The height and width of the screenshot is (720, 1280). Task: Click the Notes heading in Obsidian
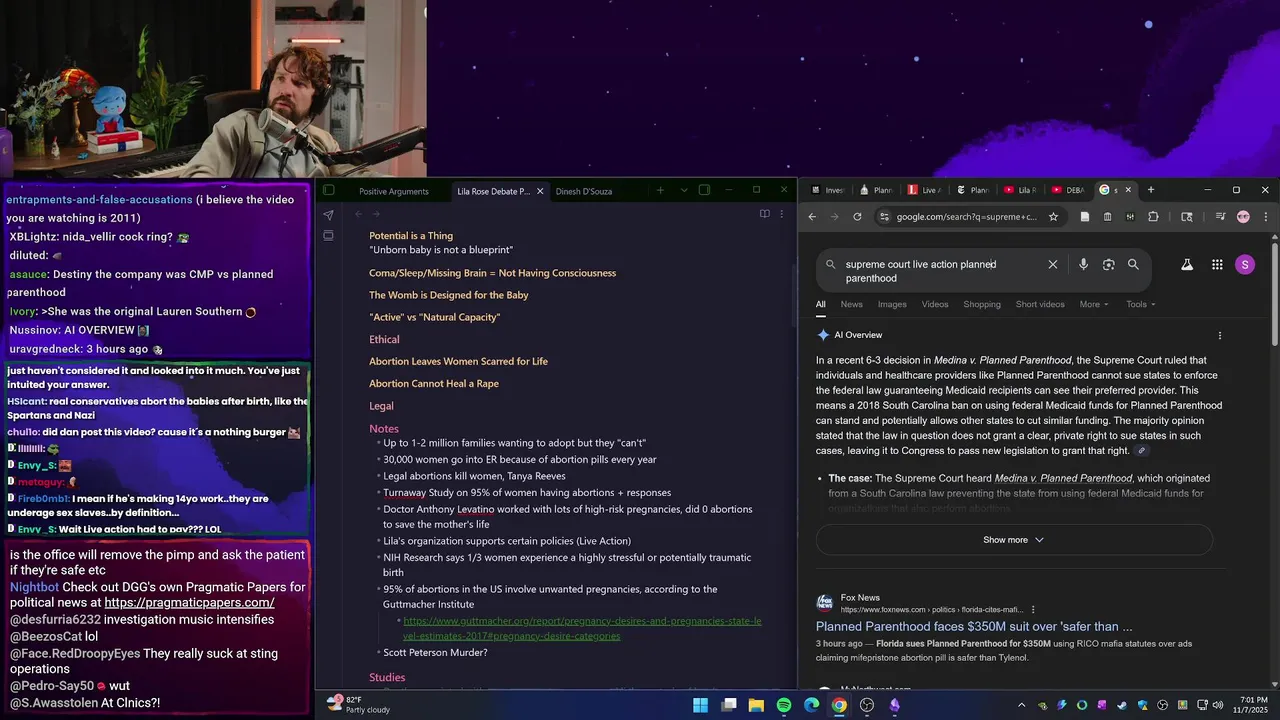[x=384, y=429]
